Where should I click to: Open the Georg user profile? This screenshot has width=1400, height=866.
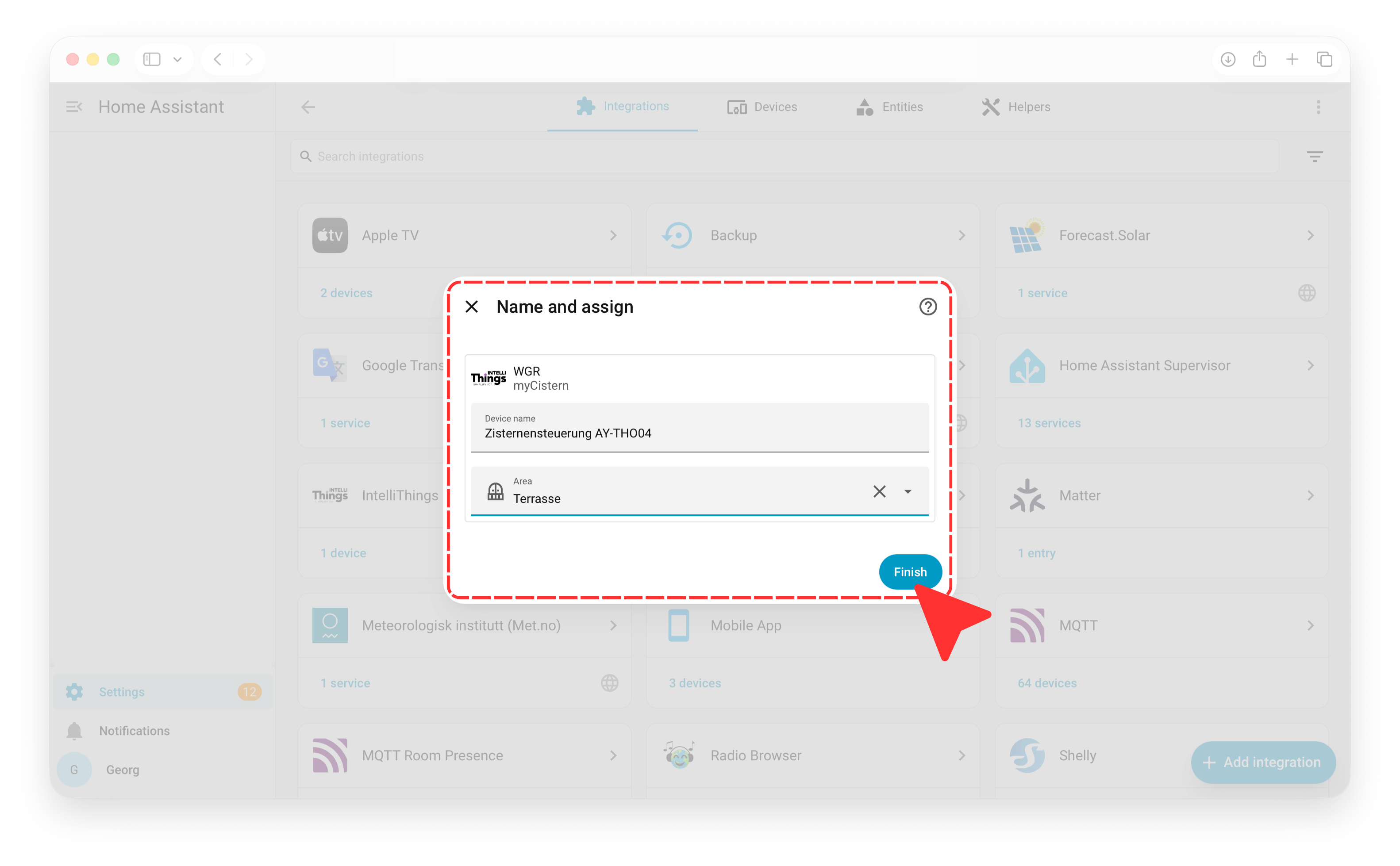tap(163, 770)
